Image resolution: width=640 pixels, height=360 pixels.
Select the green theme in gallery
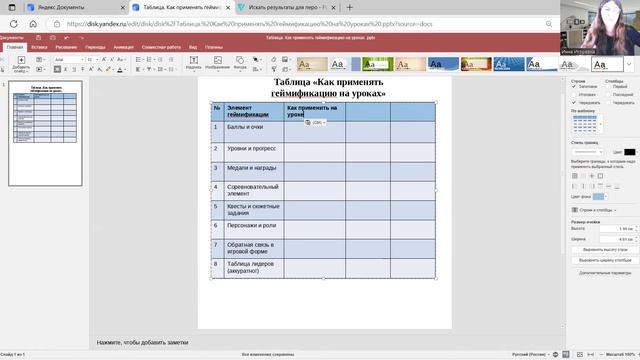(x=378, y=64)
